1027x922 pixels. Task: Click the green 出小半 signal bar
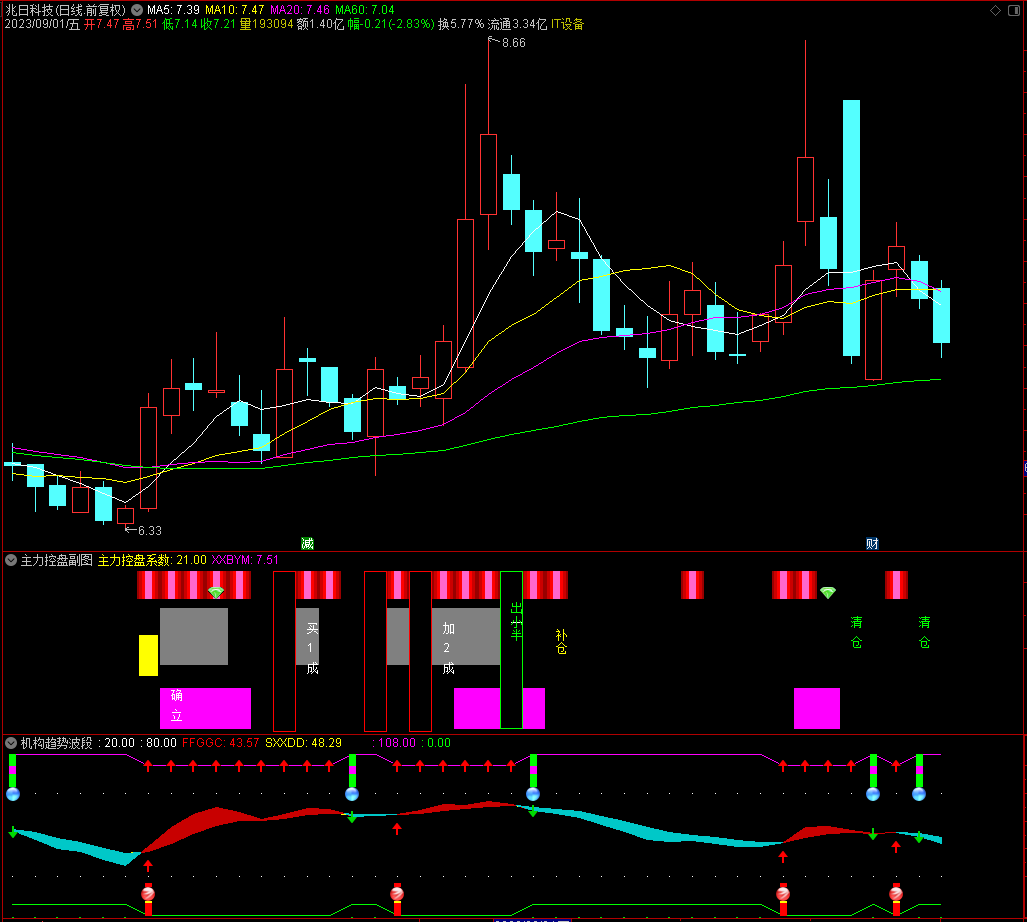512,650
